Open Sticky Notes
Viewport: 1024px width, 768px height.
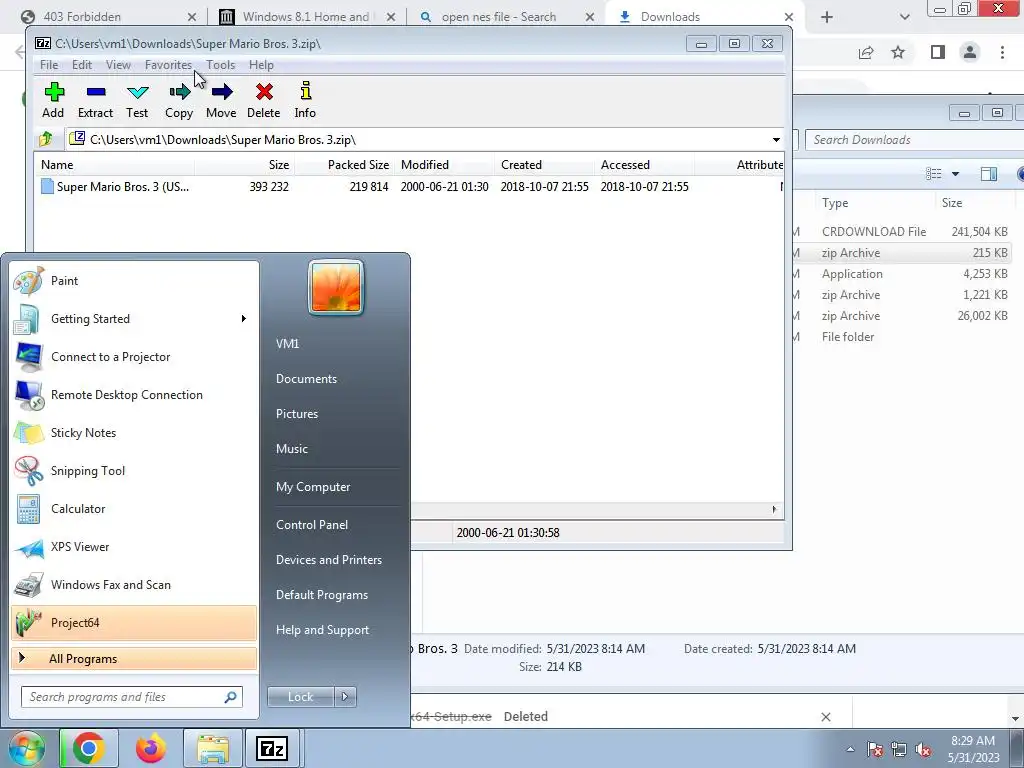[135, 432]
